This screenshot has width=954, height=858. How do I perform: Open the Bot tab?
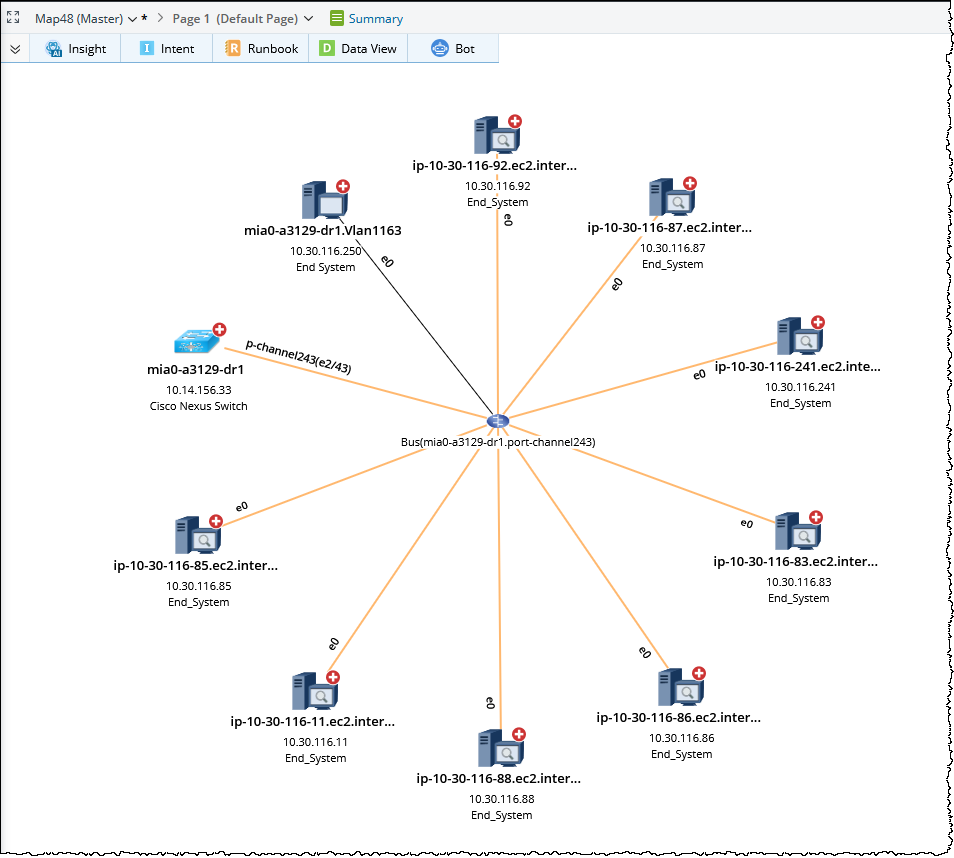[453, 49]
